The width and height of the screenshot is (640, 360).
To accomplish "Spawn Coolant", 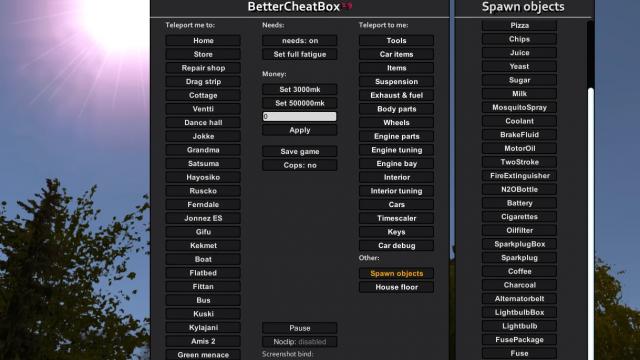I will tap(519, 121).
